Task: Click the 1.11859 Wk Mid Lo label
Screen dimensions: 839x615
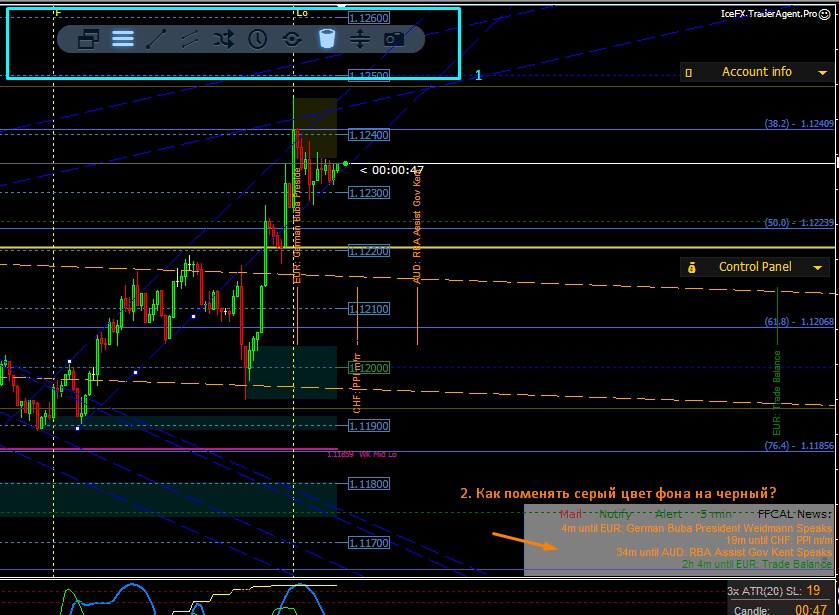Action: coord(362,454)
